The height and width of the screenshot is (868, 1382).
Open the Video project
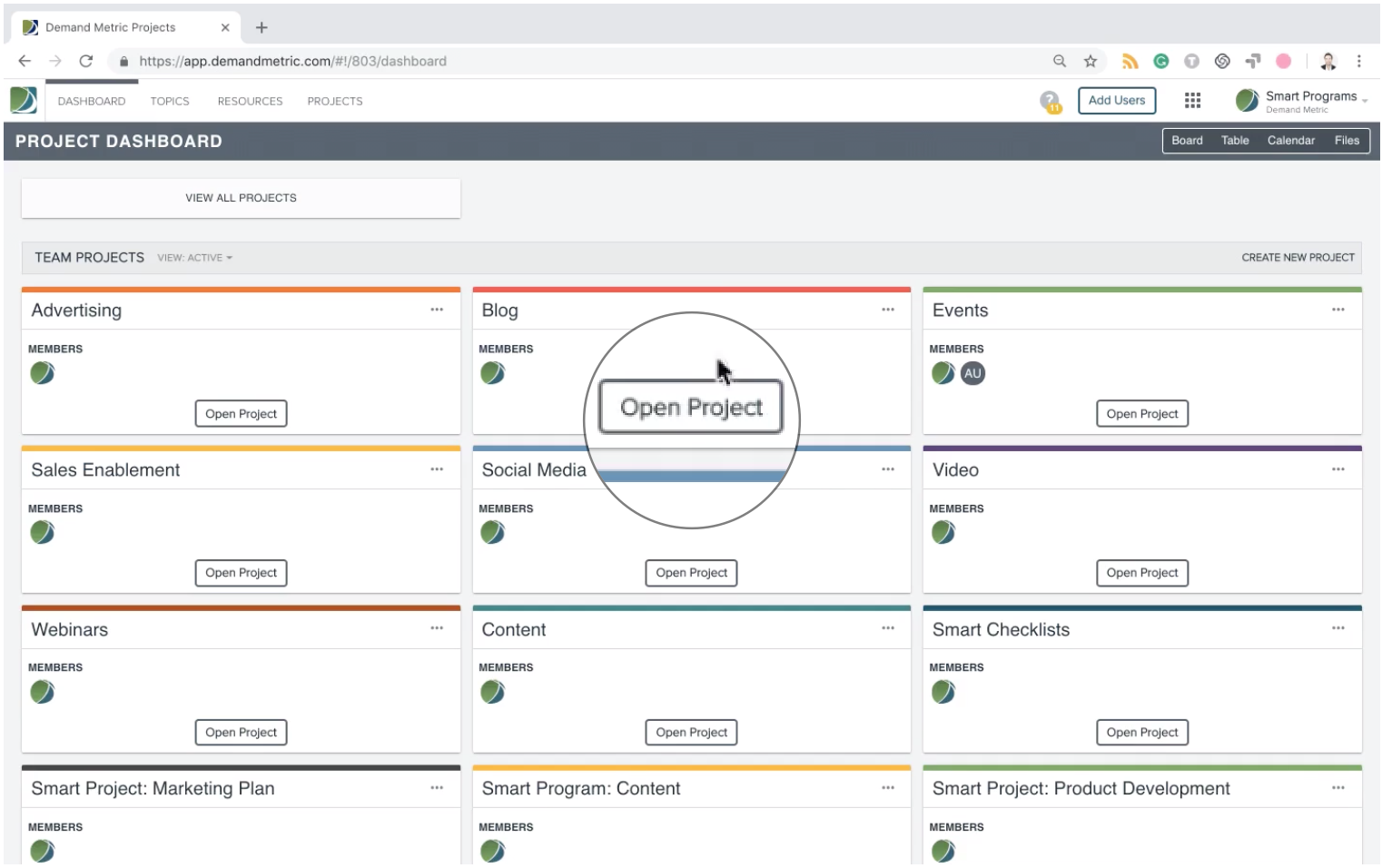click(x=1142, y=573)
